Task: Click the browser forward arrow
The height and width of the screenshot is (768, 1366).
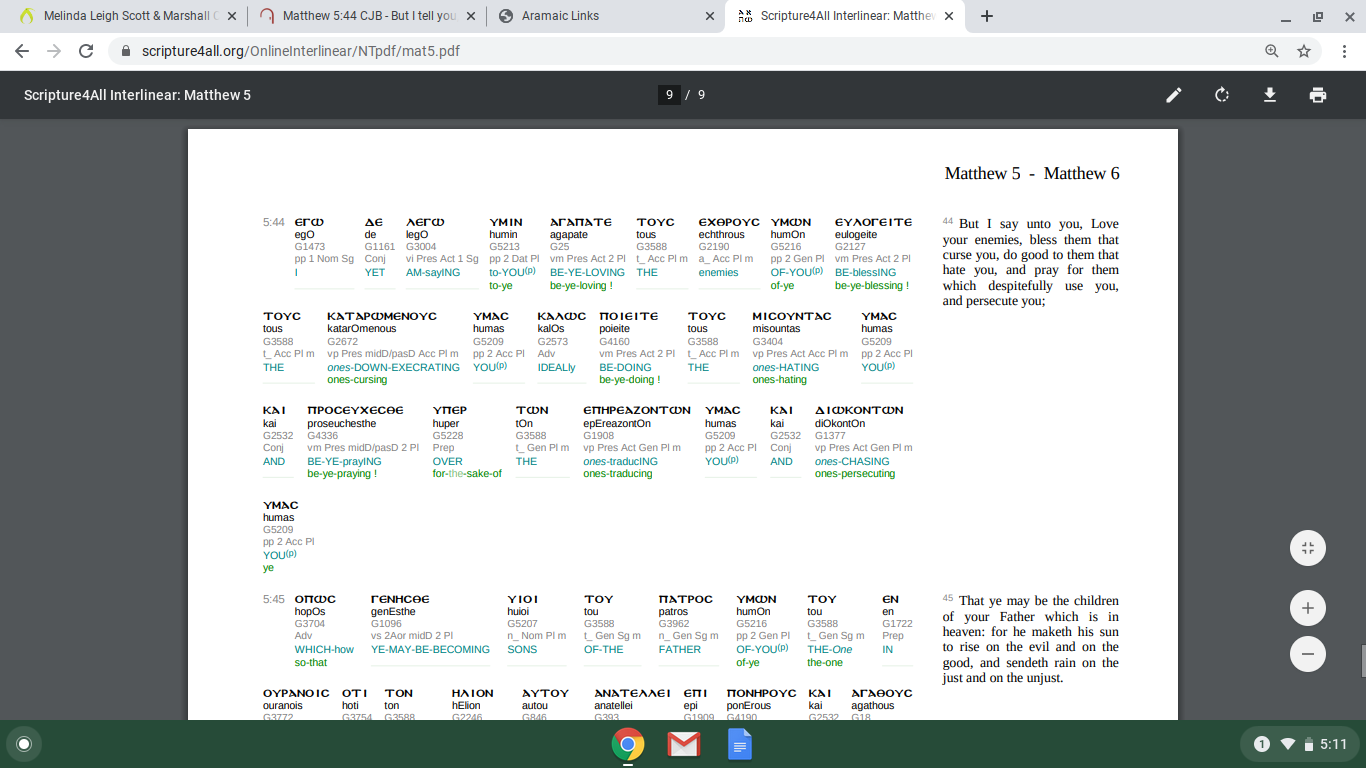Action: coord(54,51)
